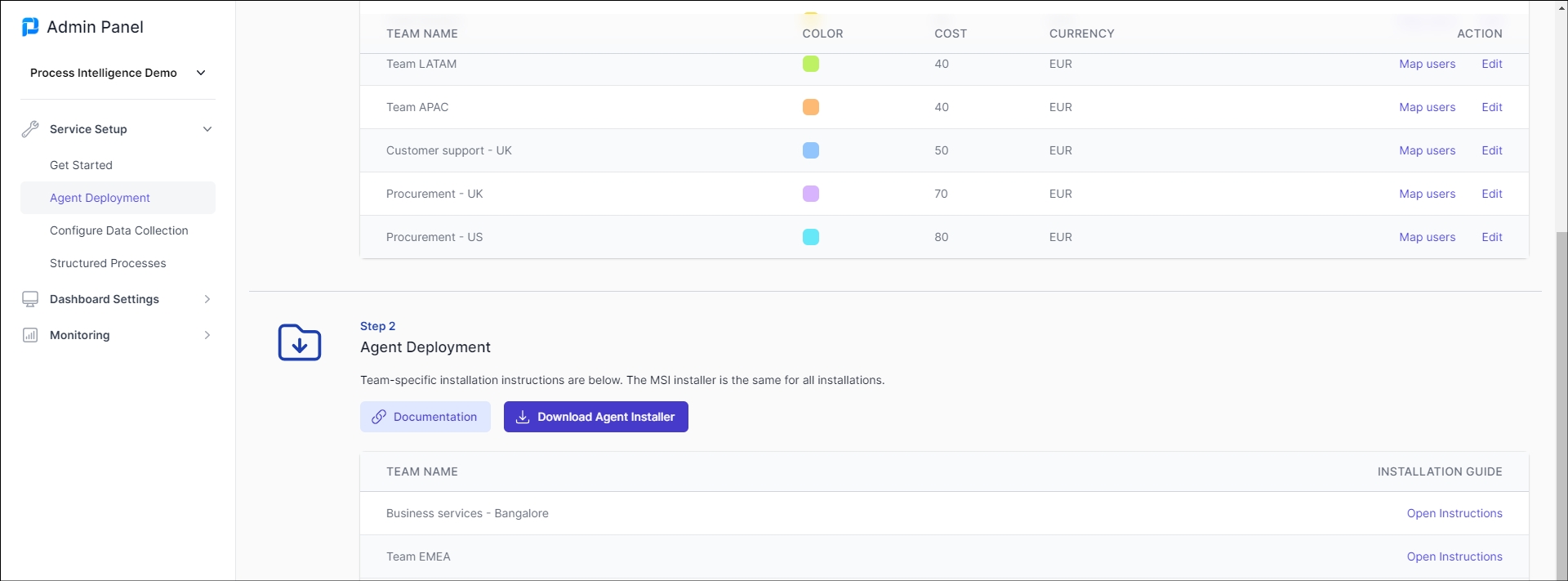This screenshot has width=1568, height=581.
Task: Click the Team LATAM green color swatch
Action: 811,64
